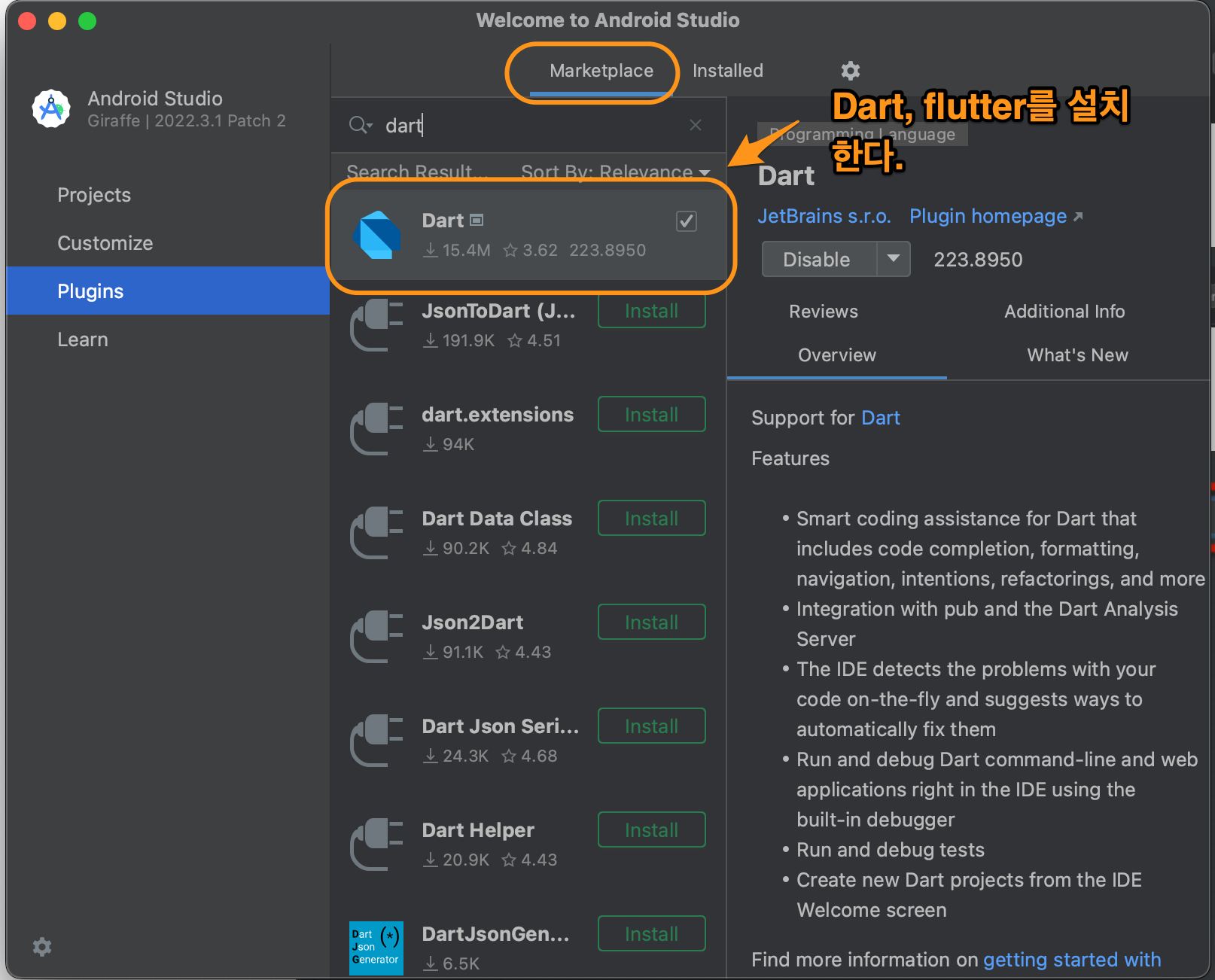Click the Dart Helper plugin icon

pos(376,844)
